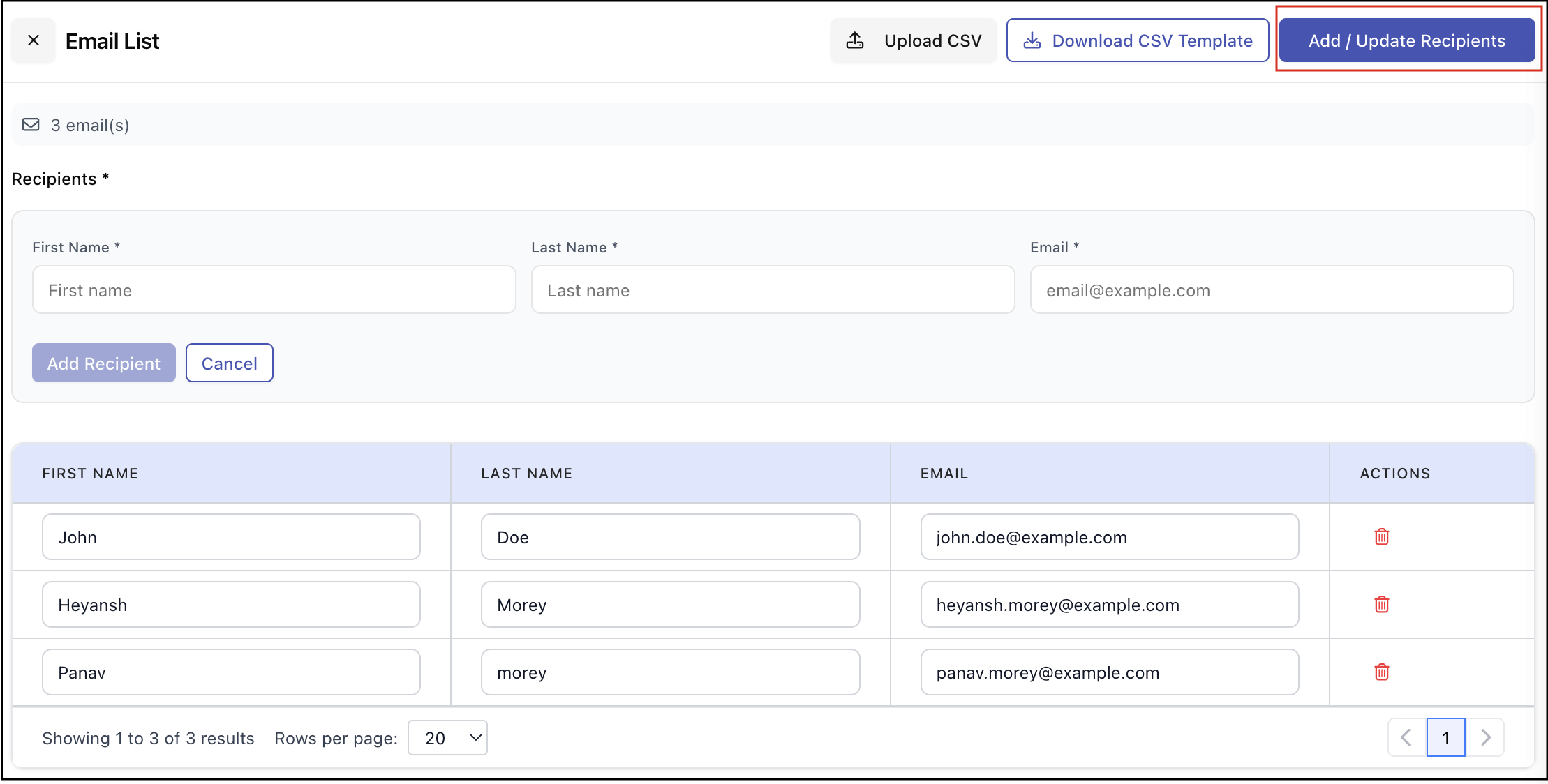This screenshot has height=784, width=1548.
Task: Focus the Last Name input field
Action: (x=773, y=290)
